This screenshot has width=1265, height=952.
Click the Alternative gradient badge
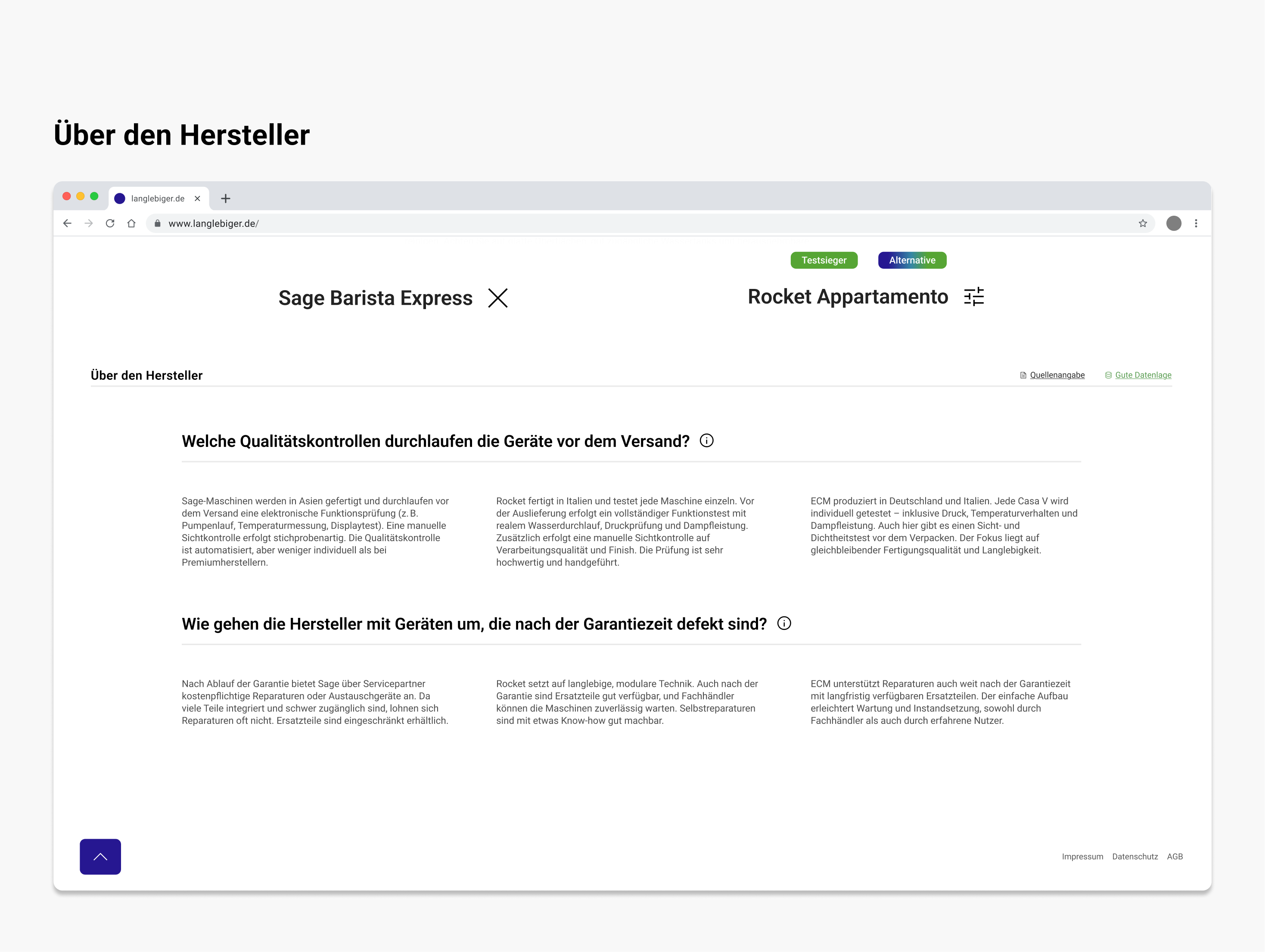point(911,260)
